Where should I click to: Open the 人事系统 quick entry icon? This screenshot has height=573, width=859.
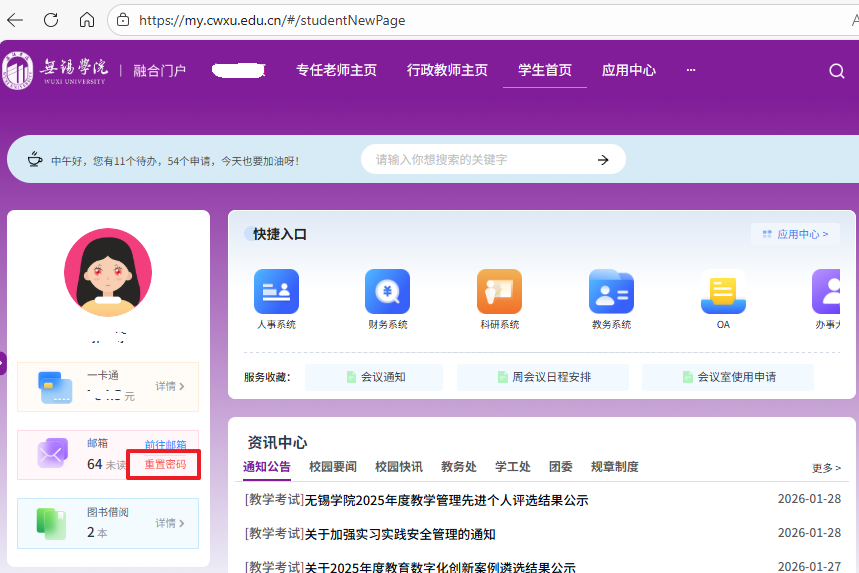click(x=276, y=292)
